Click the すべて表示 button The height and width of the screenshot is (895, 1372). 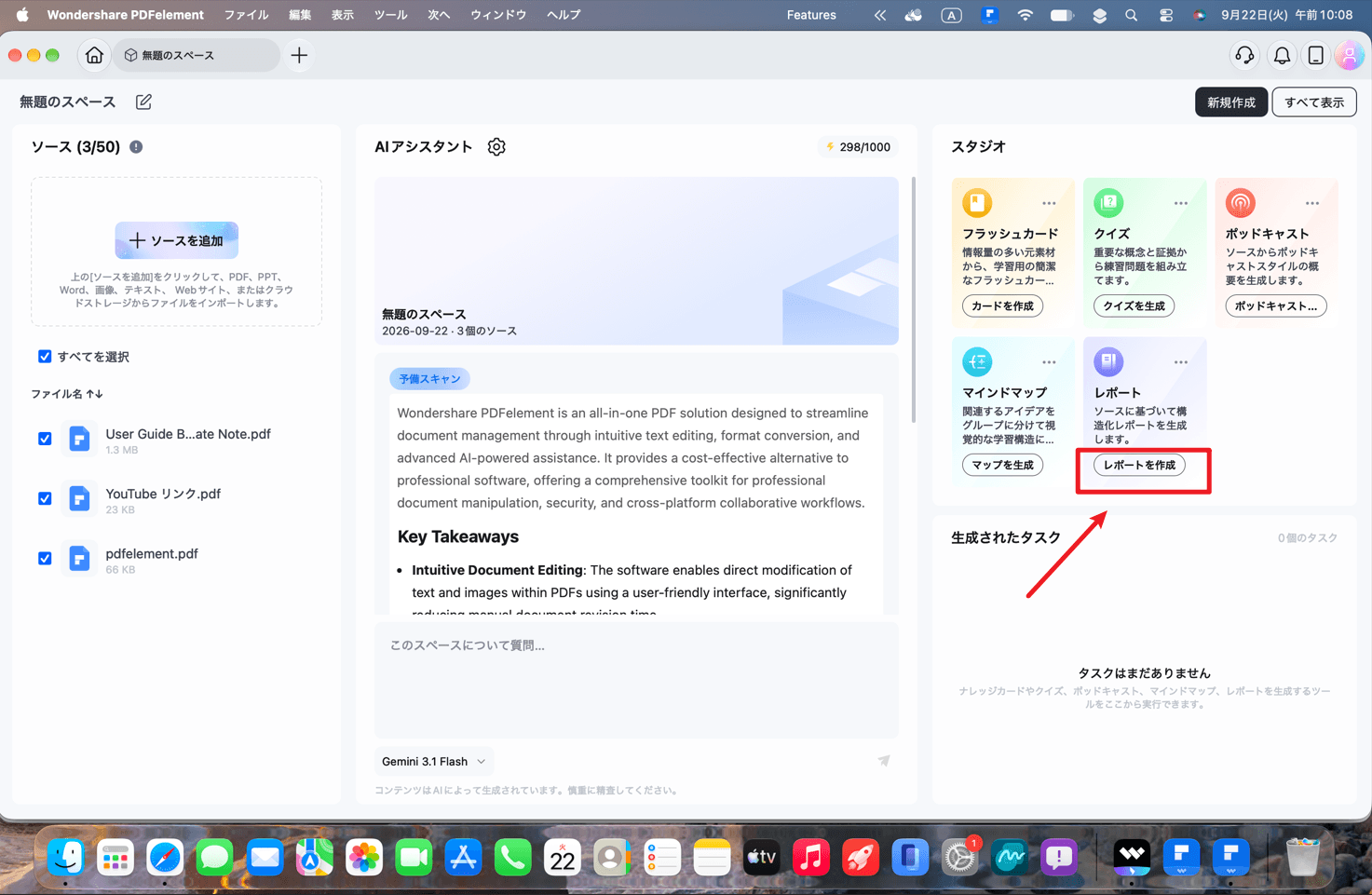1314,102
